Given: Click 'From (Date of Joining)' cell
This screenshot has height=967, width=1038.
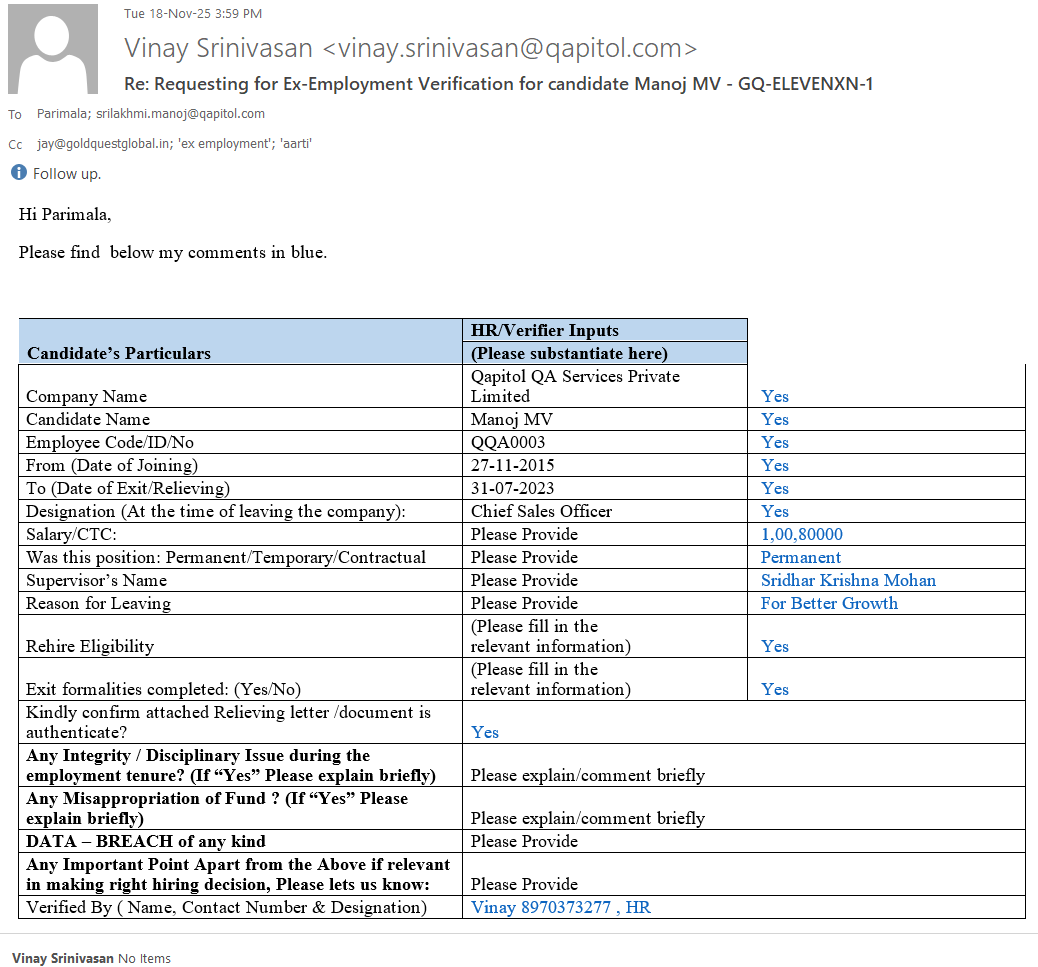Looking at the screenshot, I should click(x=241, y=465).
